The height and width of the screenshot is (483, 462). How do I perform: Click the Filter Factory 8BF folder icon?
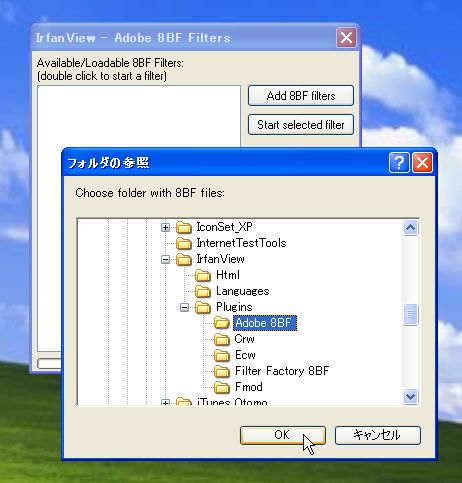[222, 372]
